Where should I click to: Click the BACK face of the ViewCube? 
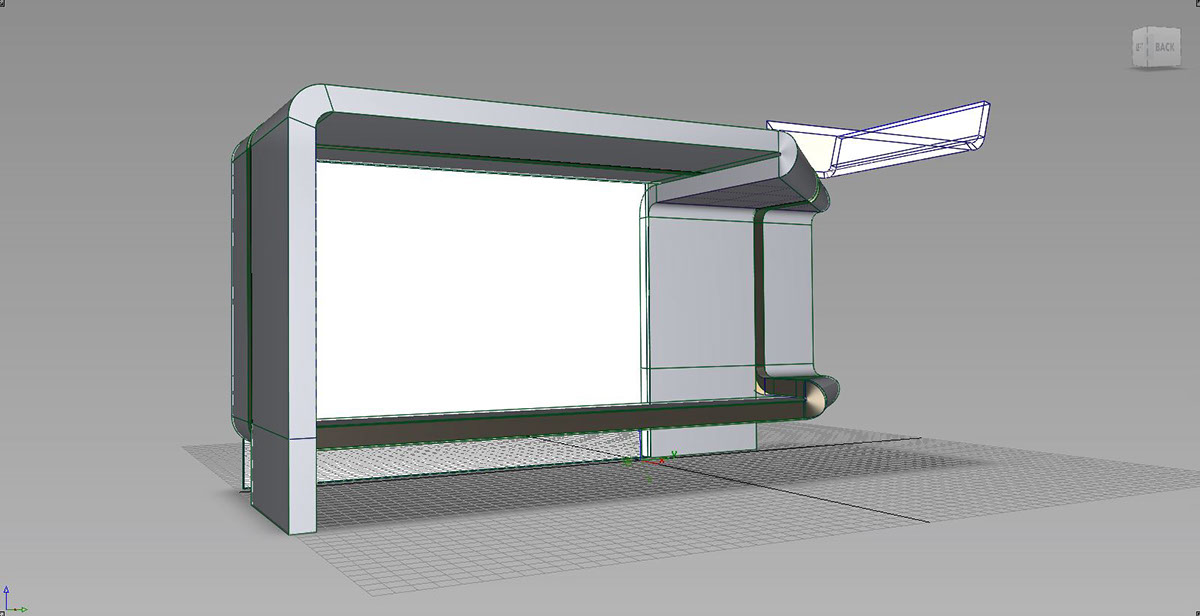pos(1164,47)
